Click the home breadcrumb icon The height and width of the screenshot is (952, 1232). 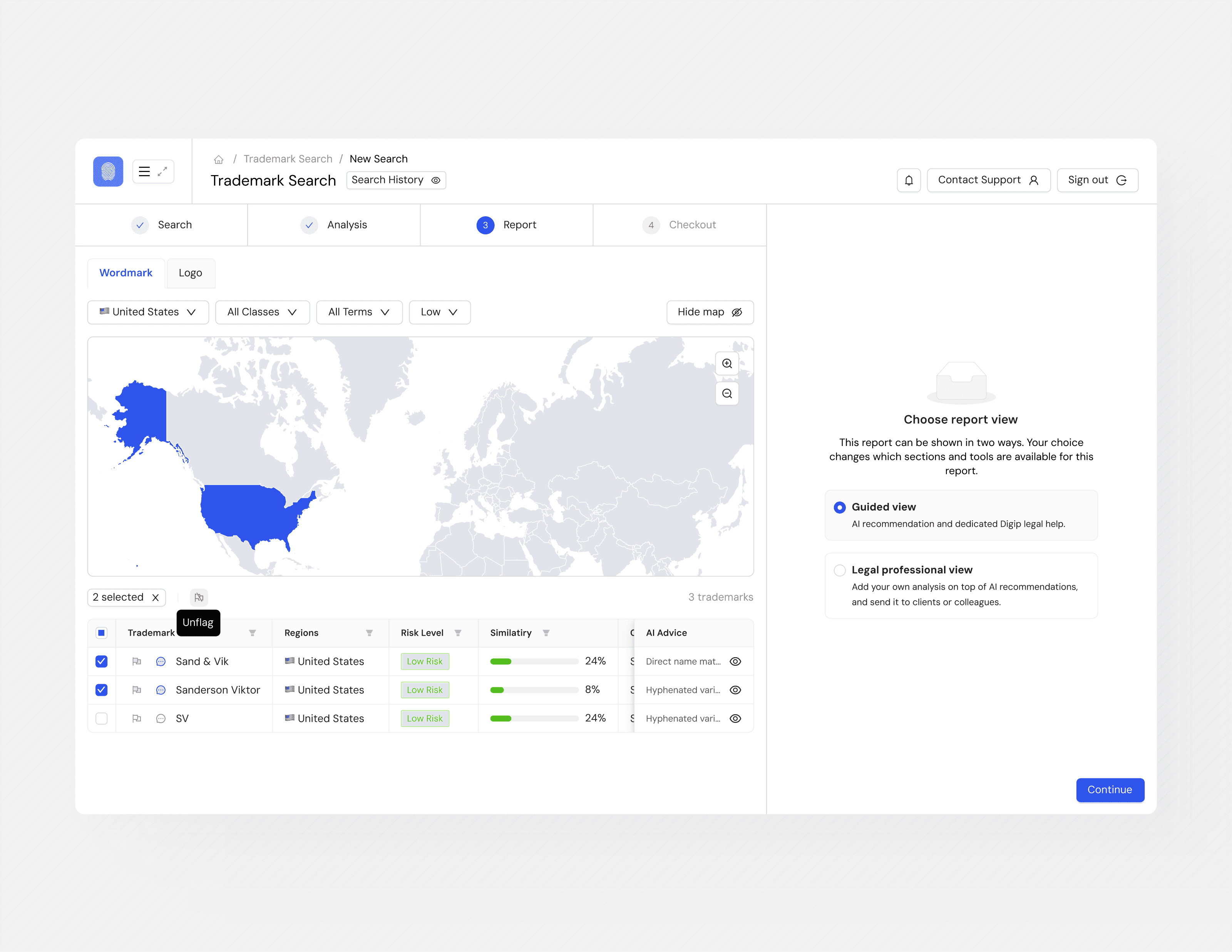click(x=218, y=160)
